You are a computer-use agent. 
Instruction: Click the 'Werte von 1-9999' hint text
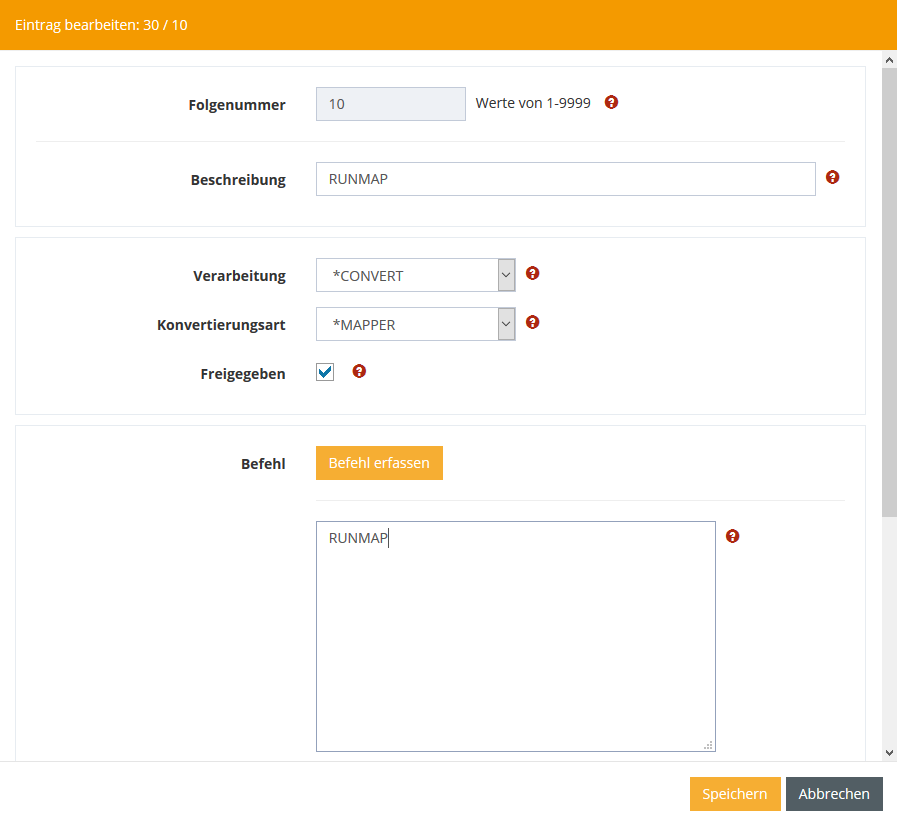pos(533,103)
